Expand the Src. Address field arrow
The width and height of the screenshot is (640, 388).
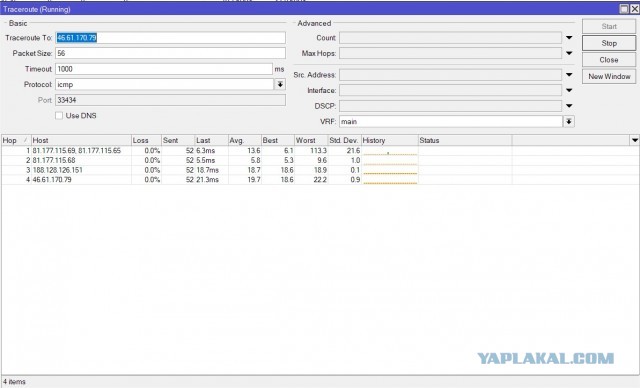(x=569, y=75)
